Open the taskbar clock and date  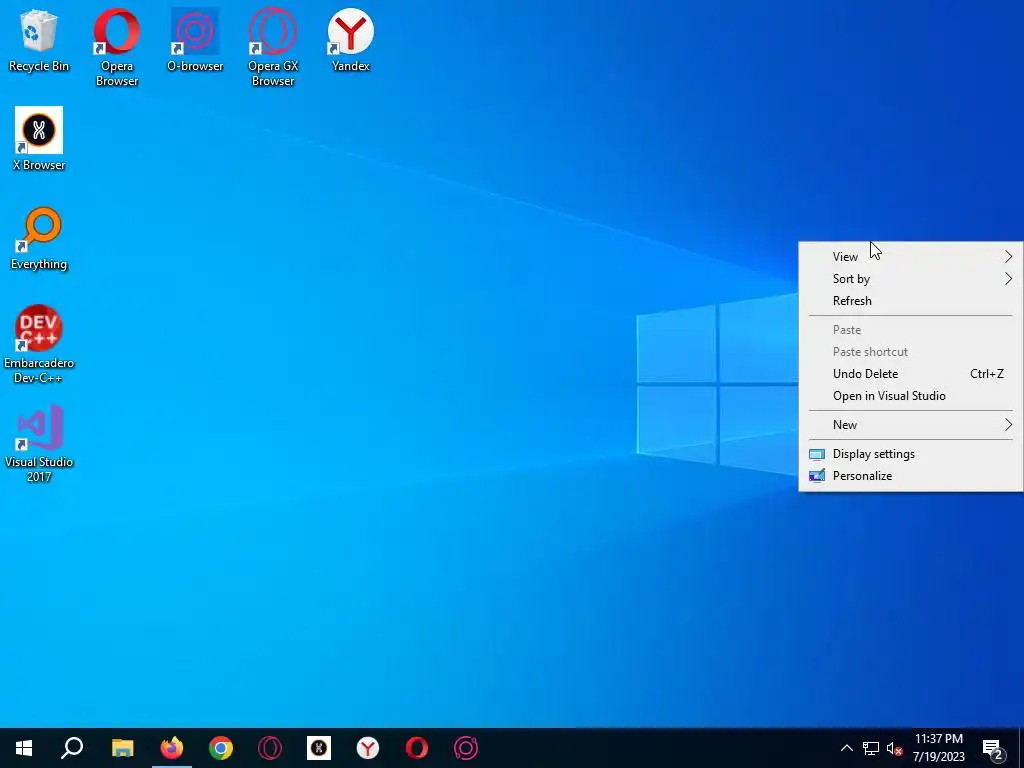[x=938, y=748]
